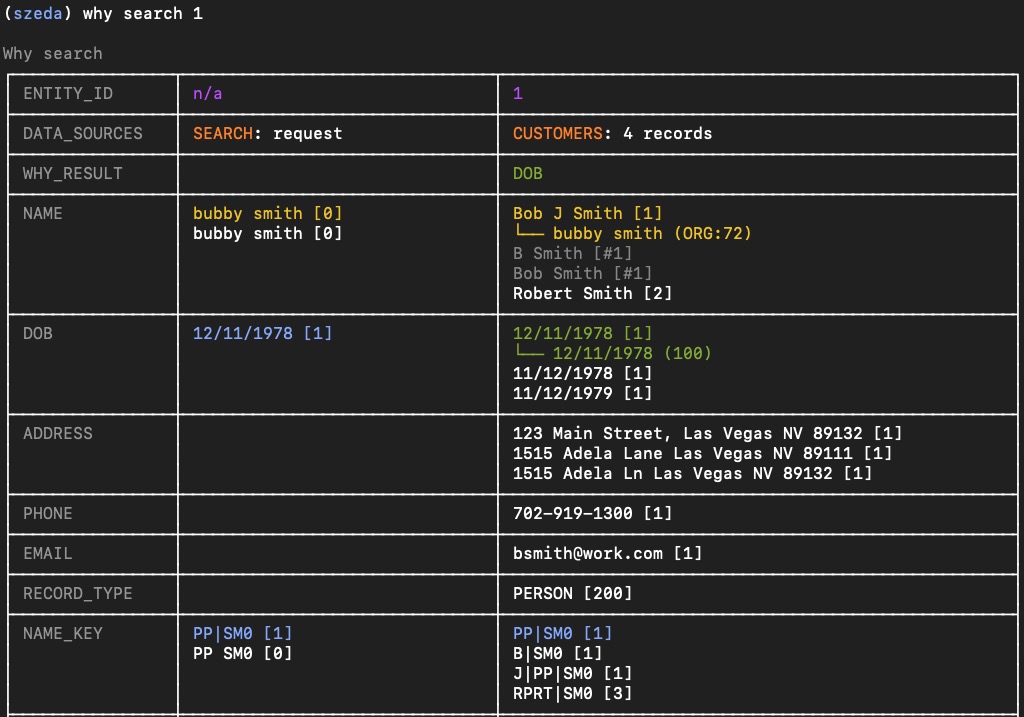Select the 'RPRT|SM0 [3]' name key
Image resolution: width=1024 pixels, height=717 pixels.
[x=572, y=694]
